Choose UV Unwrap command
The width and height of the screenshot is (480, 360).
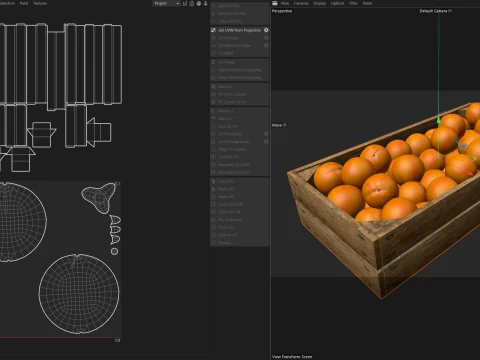pos(240,38)
